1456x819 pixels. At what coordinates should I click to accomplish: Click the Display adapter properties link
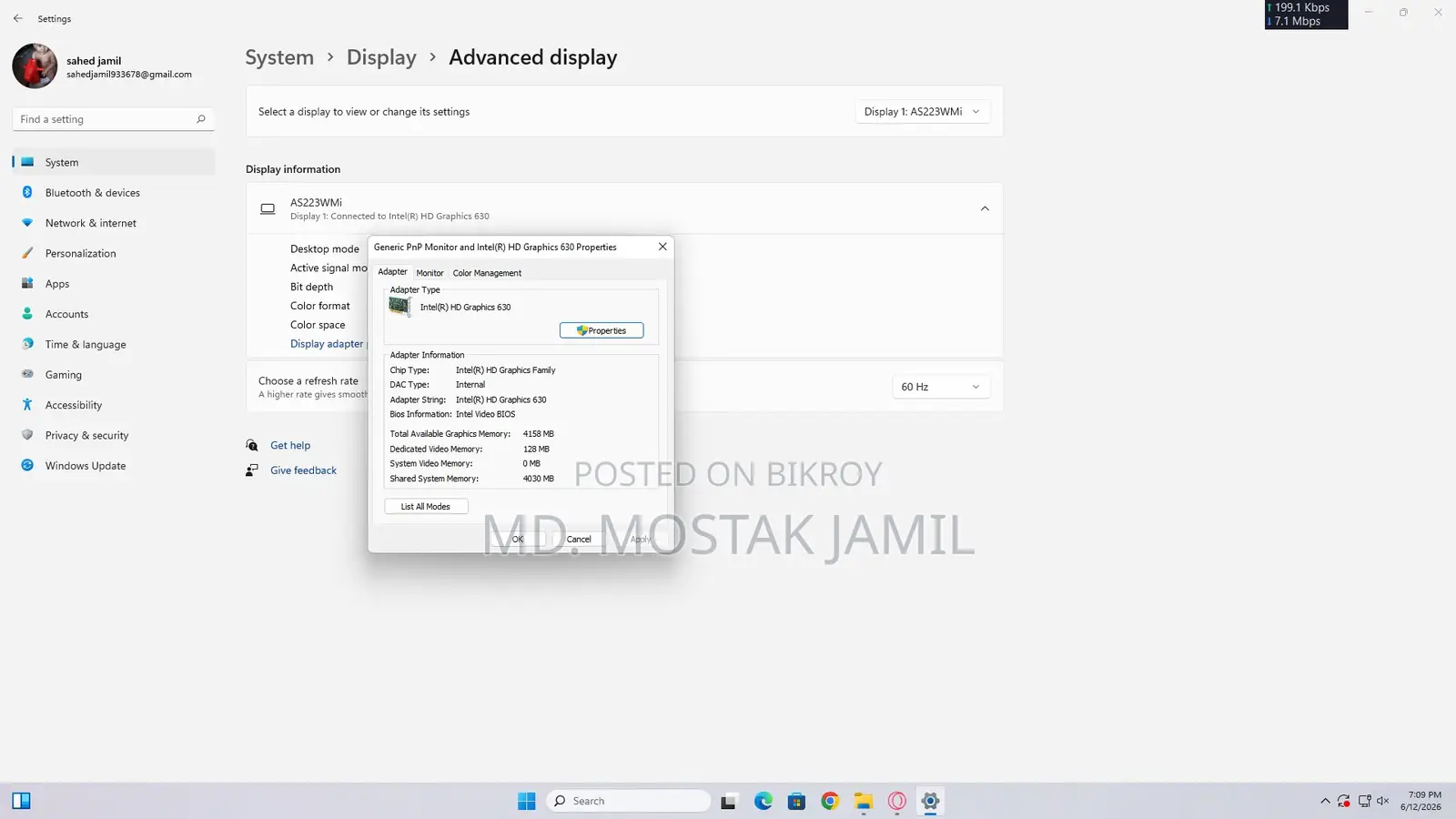point(328,344)
